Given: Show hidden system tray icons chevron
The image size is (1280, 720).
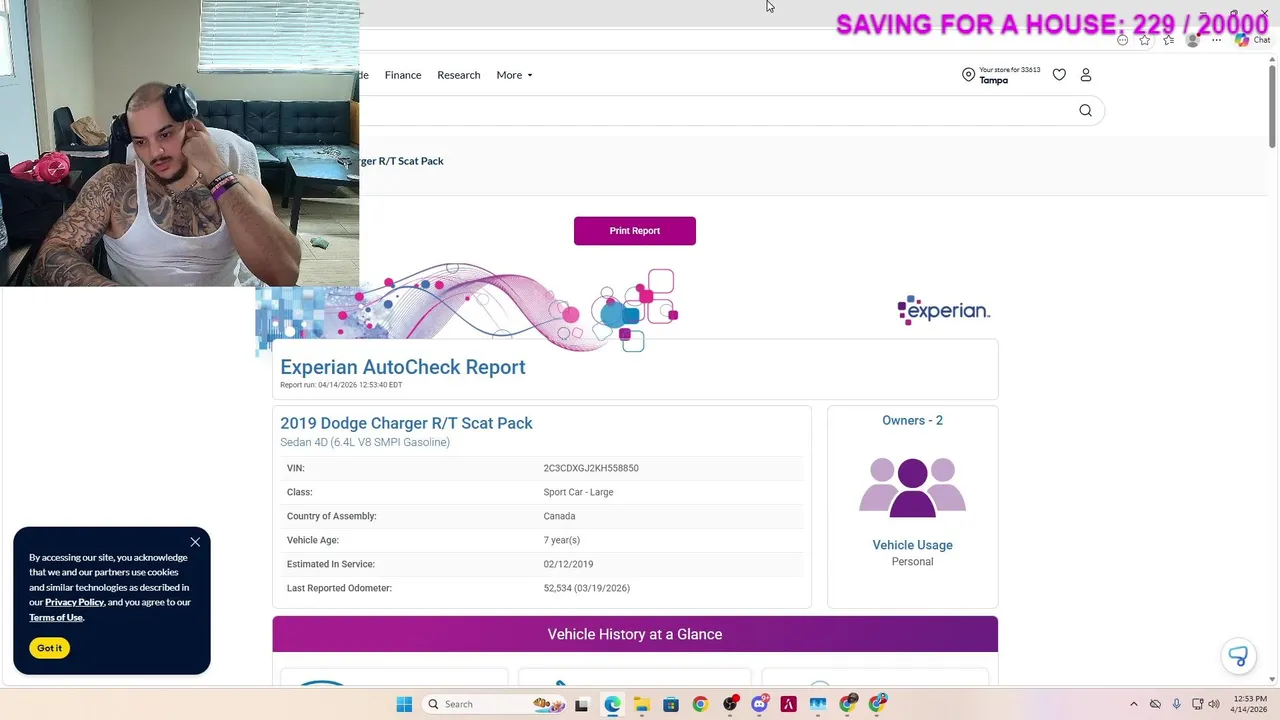Looking at the screenshot, I should pyautogui.click(x=1133, y=704).
